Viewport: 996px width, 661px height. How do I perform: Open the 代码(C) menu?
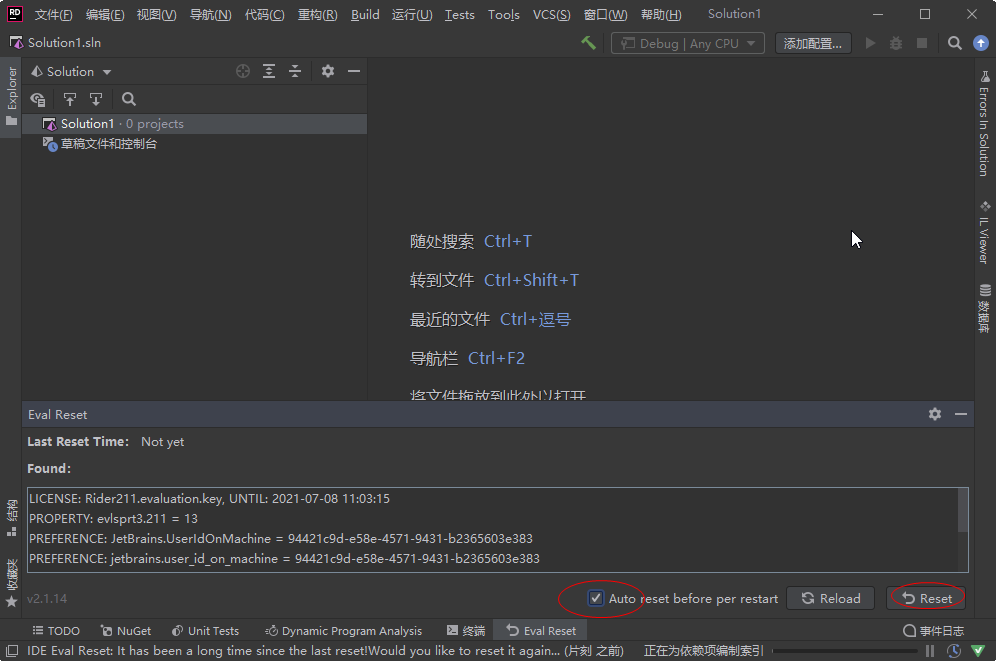[x=264, y=15]
